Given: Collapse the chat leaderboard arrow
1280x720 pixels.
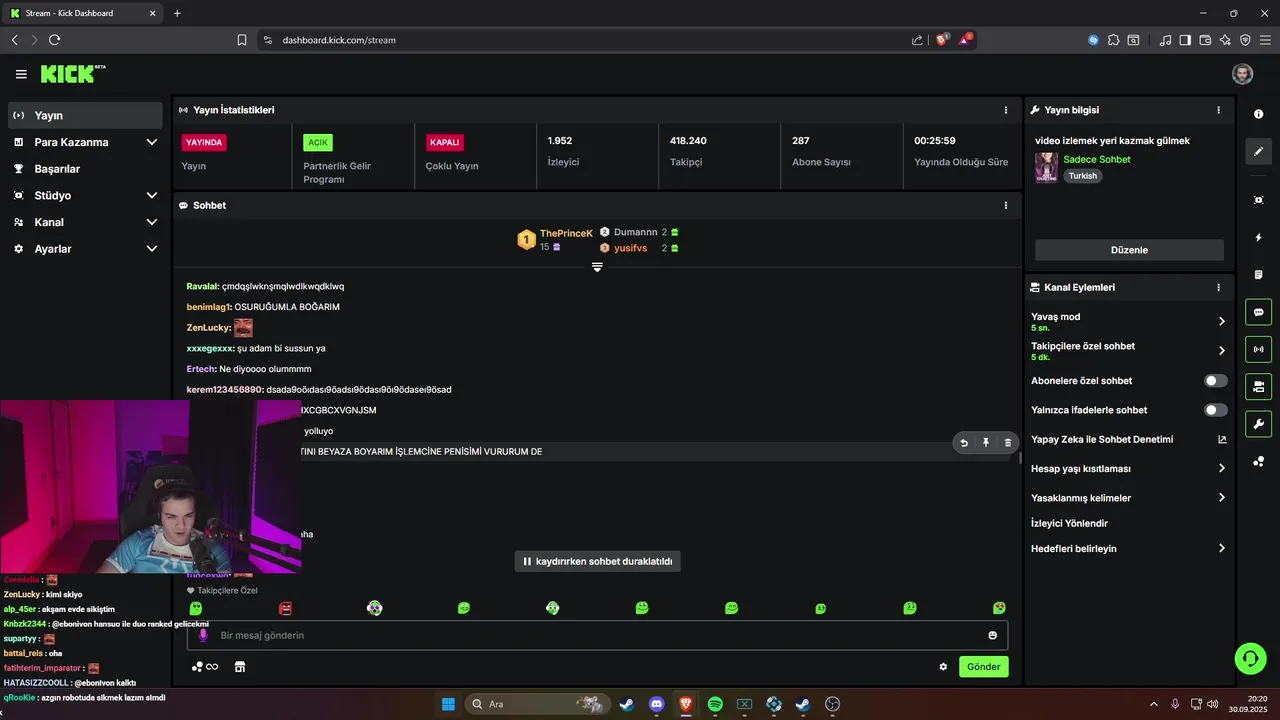Looking at the screenshot, I should tap(597, 267).
